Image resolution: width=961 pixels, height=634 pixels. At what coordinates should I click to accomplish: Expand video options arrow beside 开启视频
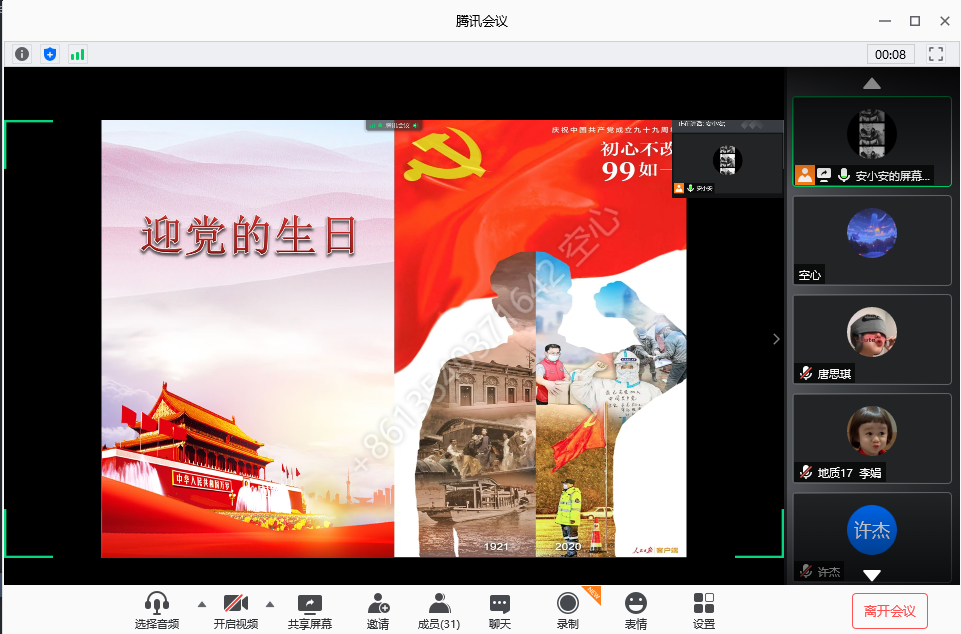[269, 604]
